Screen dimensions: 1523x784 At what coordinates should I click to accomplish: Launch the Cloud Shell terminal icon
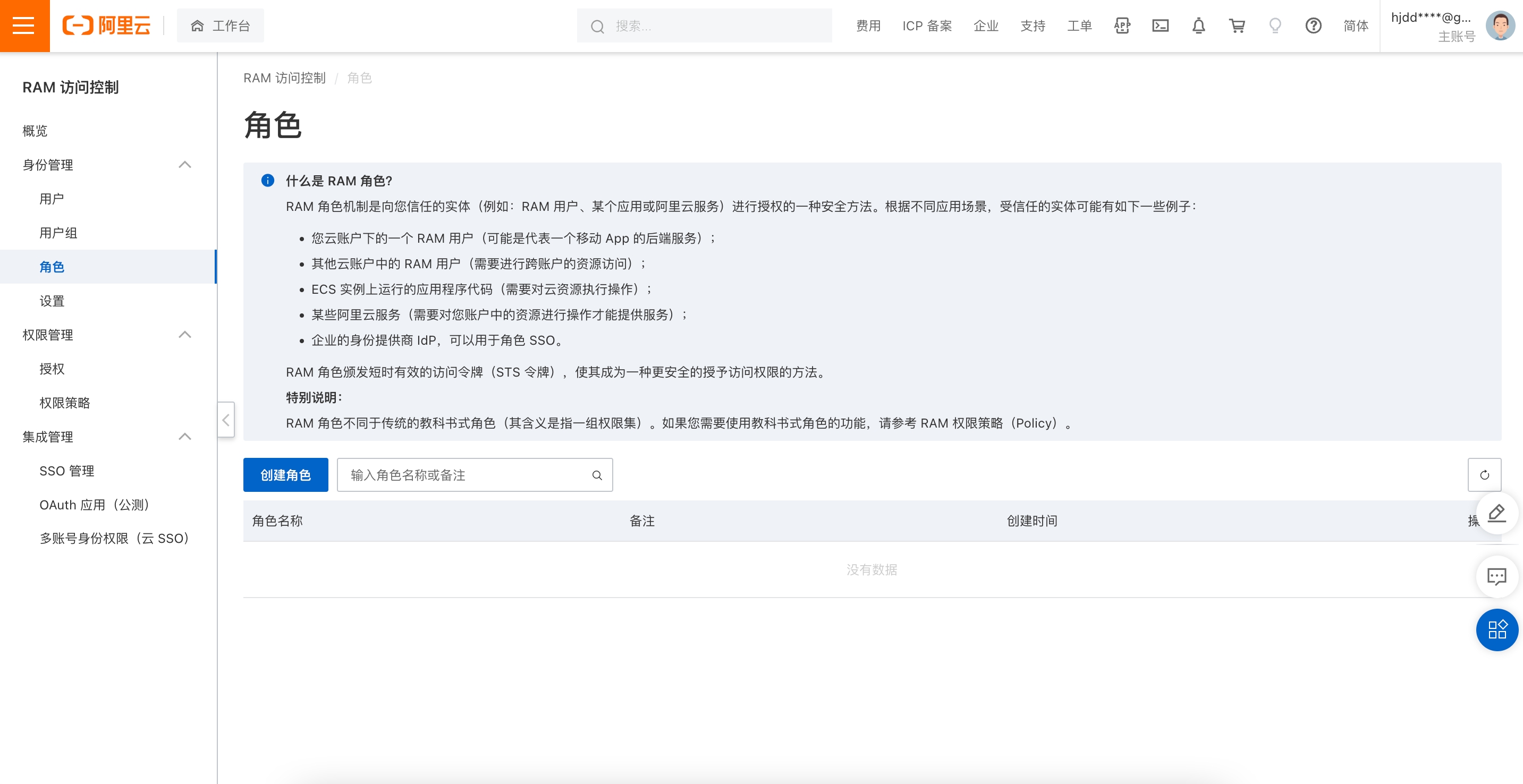point(1160,25)
